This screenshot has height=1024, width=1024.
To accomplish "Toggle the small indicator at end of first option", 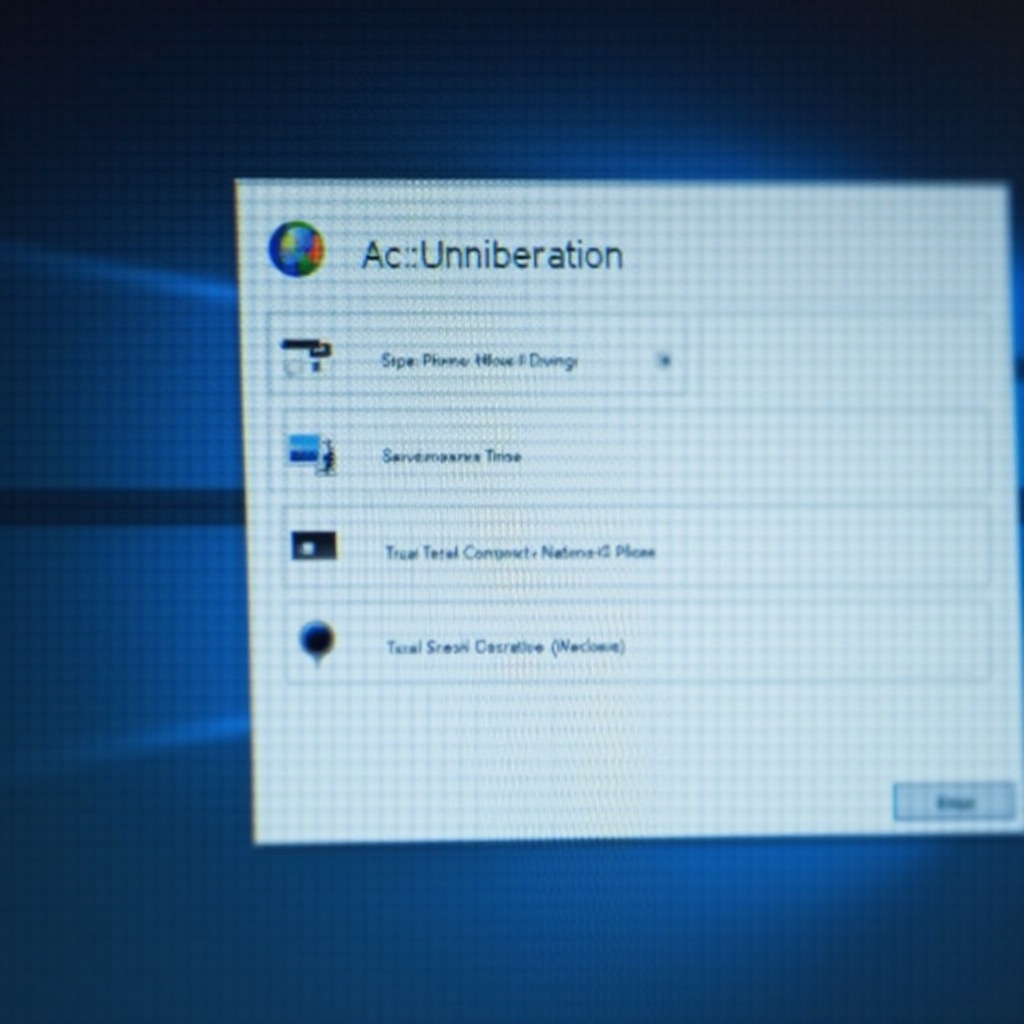I will pos(664,361).
